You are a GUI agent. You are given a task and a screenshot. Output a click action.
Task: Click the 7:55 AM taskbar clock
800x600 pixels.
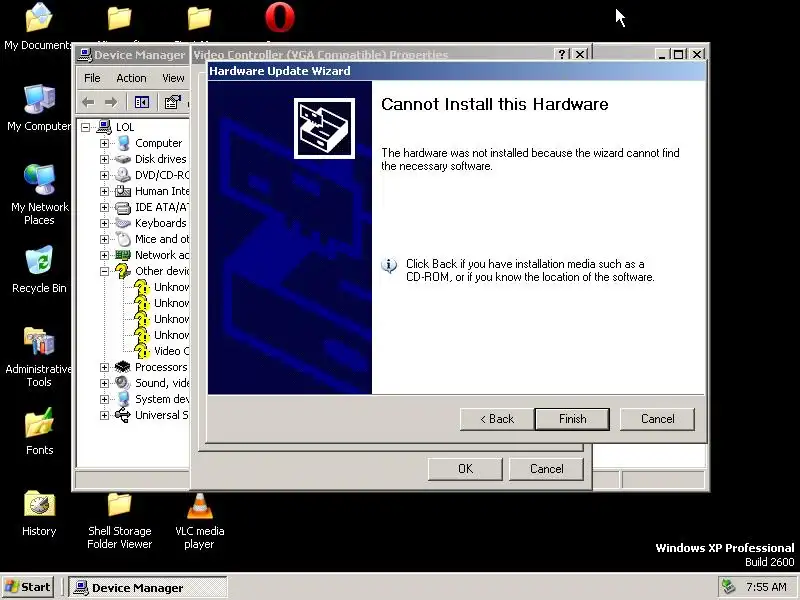coord(766,587)
